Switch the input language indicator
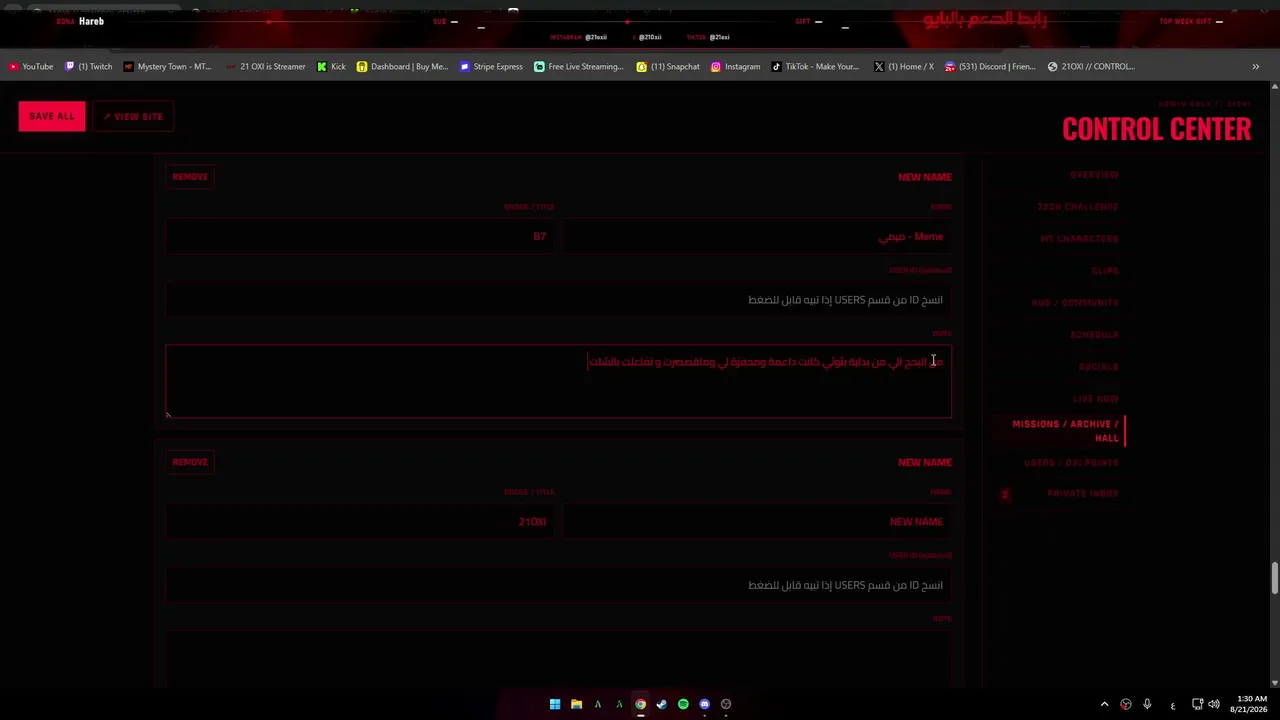This screenshot has width=1280, height=720. pos(1173,704)
